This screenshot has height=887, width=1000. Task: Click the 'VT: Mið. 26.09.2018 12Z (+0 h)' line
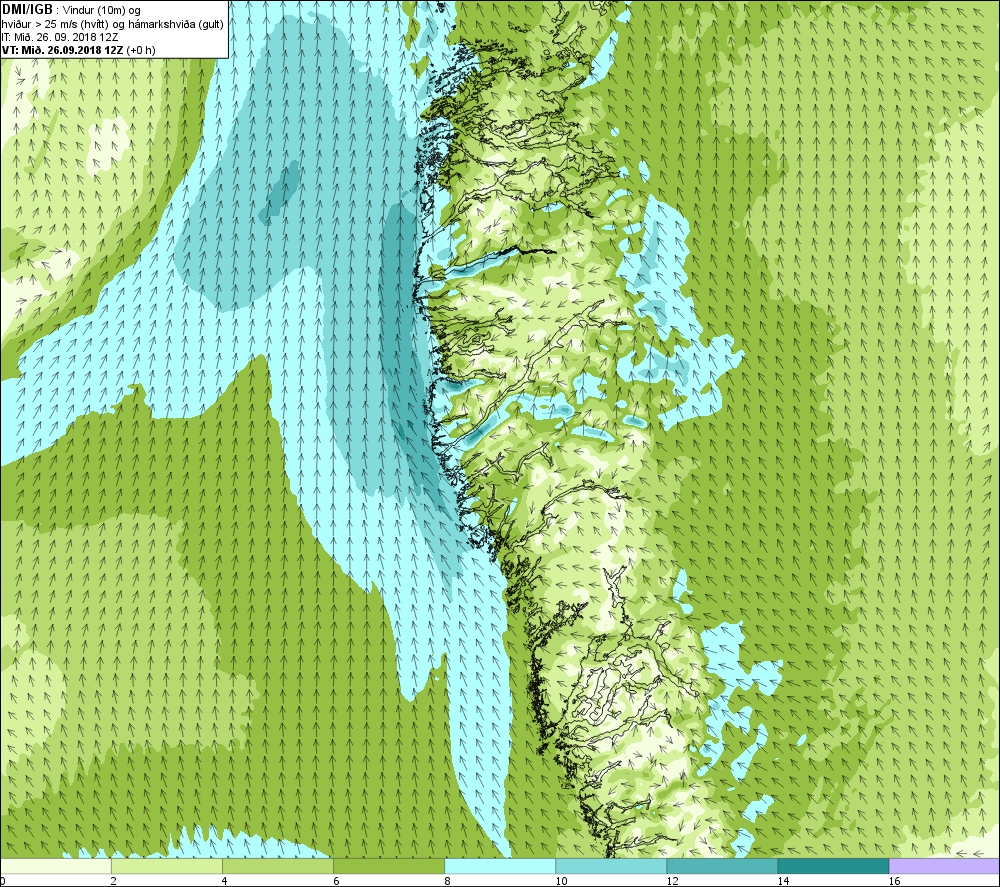point(78,50)
